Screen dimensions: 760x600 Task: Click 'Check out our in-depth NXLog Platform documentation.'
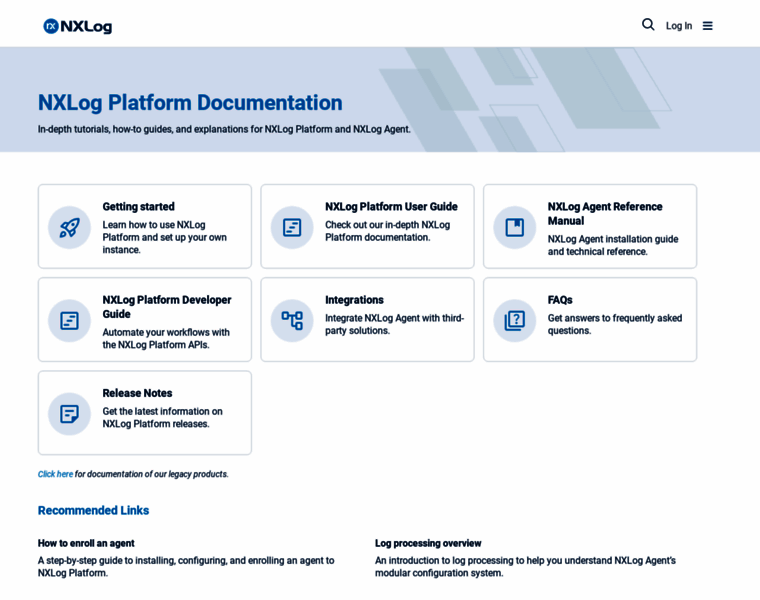coord(387,231)
